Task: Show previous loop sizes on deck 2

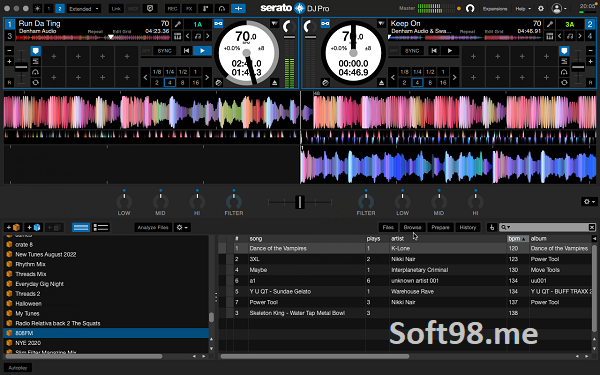Action: click(x=393, y=77)
